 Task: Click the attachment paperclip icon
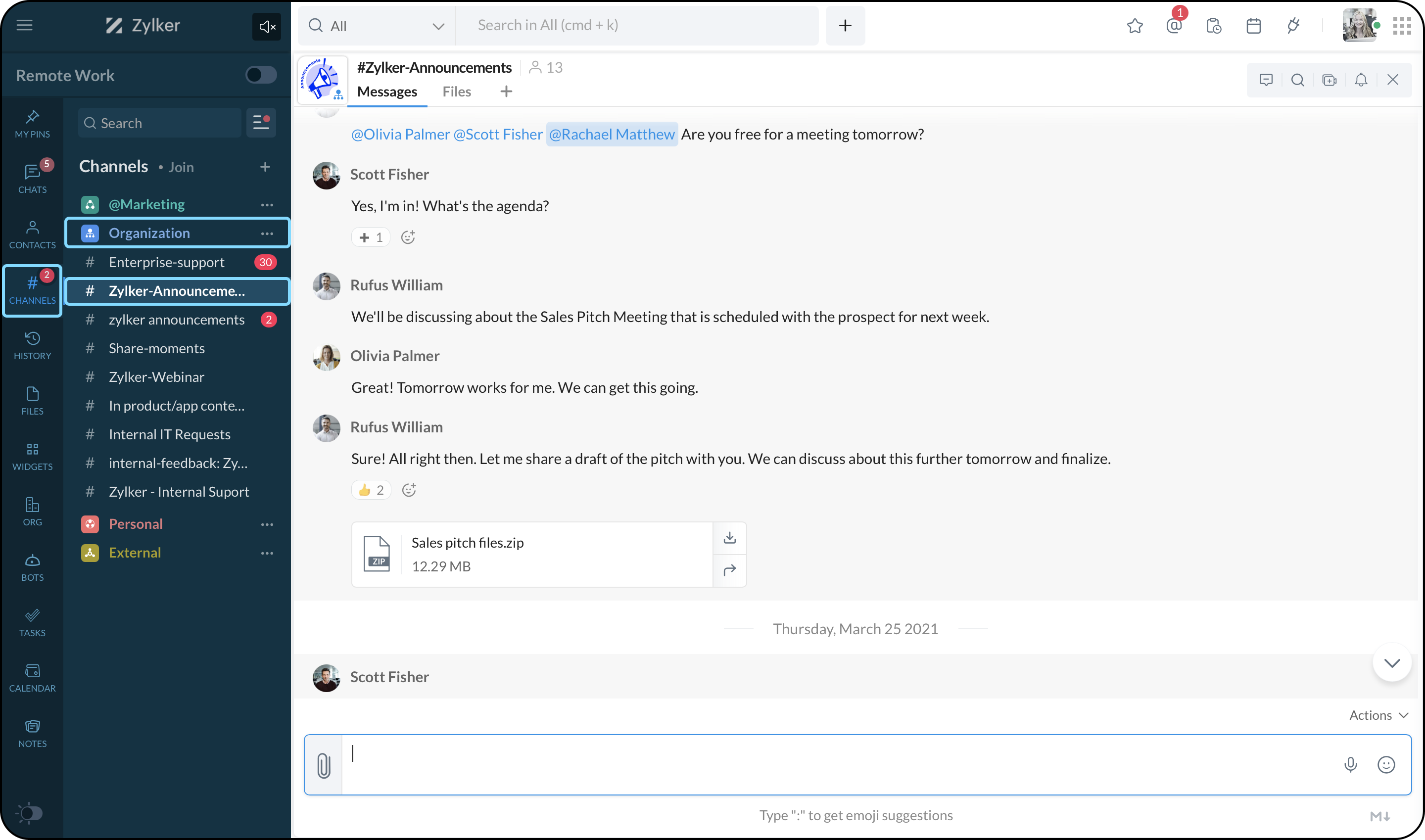tap(323, 765)
